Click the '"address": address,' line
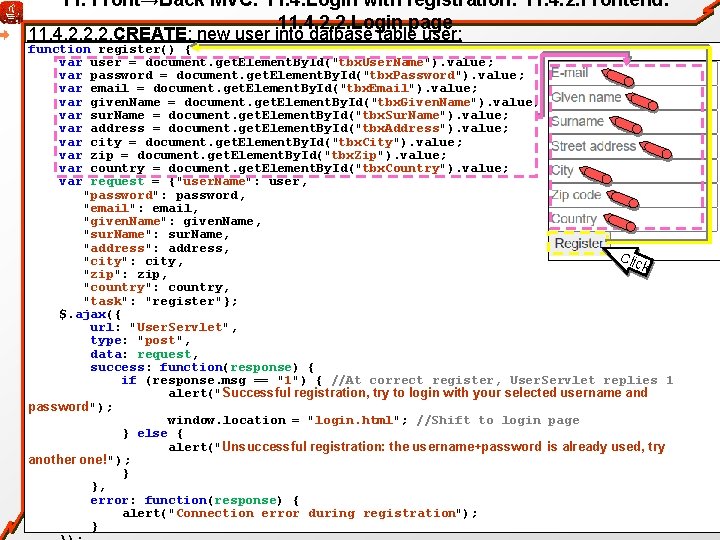Viewport: 720px width, 540px height. 156,248
